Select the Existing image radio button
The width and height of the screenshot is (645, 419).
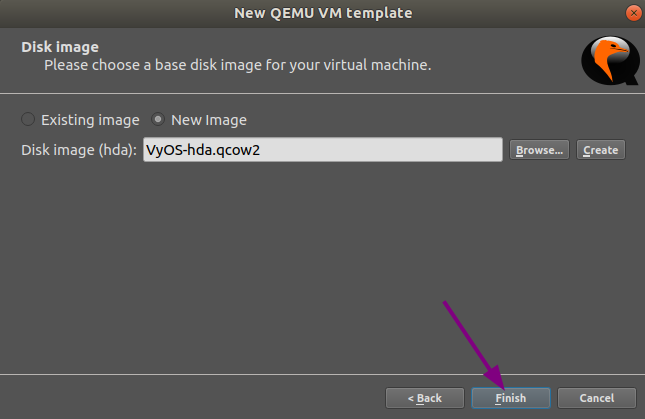pos(28,119)
